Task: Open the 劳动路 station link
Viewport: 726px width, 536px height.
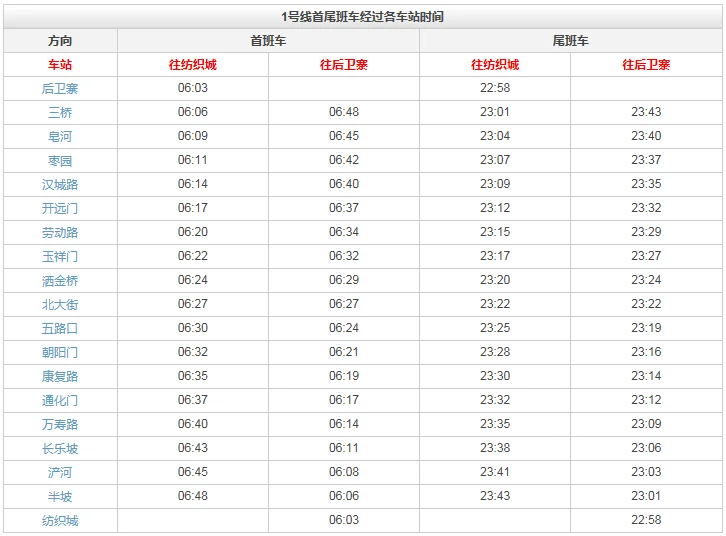Action: tap(60, 232)
